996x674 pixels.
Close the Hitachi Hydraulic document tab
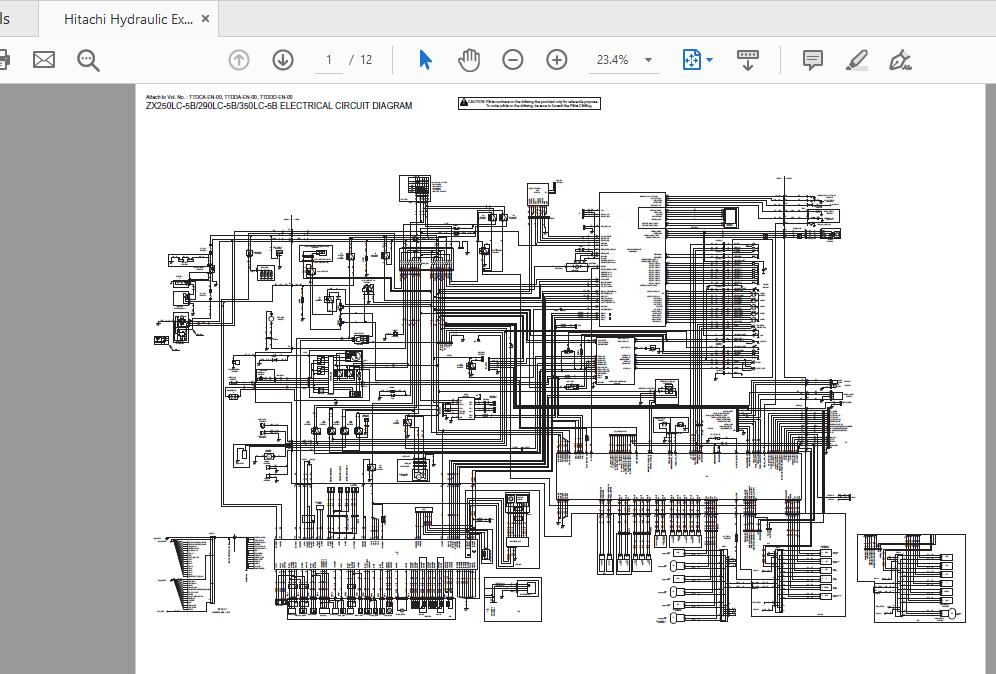pos(206,19)
